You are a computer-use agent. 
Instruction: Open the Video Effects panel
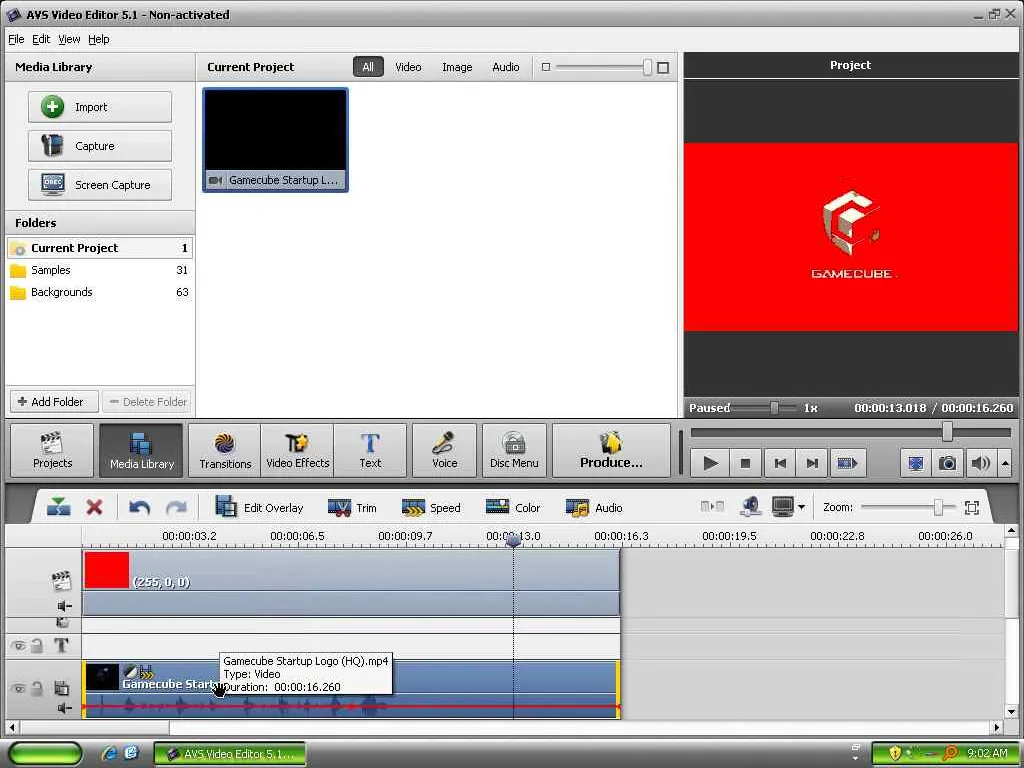click(297, 451)
